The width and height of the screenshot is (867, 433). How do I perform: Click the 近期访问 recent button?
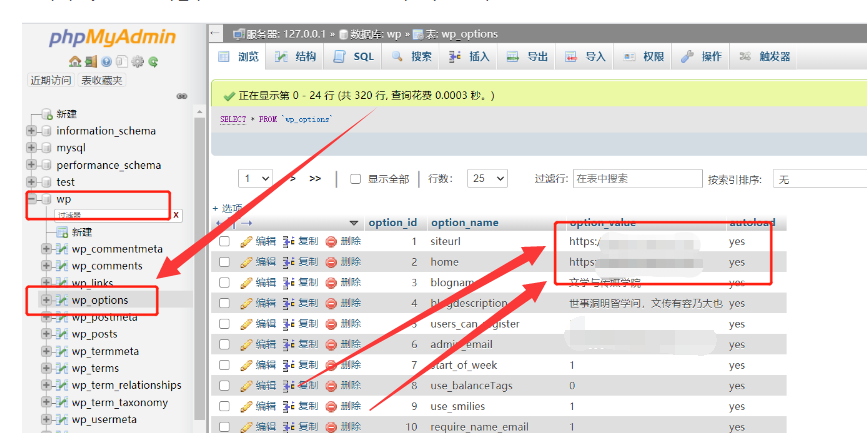[x=50, y=80]
